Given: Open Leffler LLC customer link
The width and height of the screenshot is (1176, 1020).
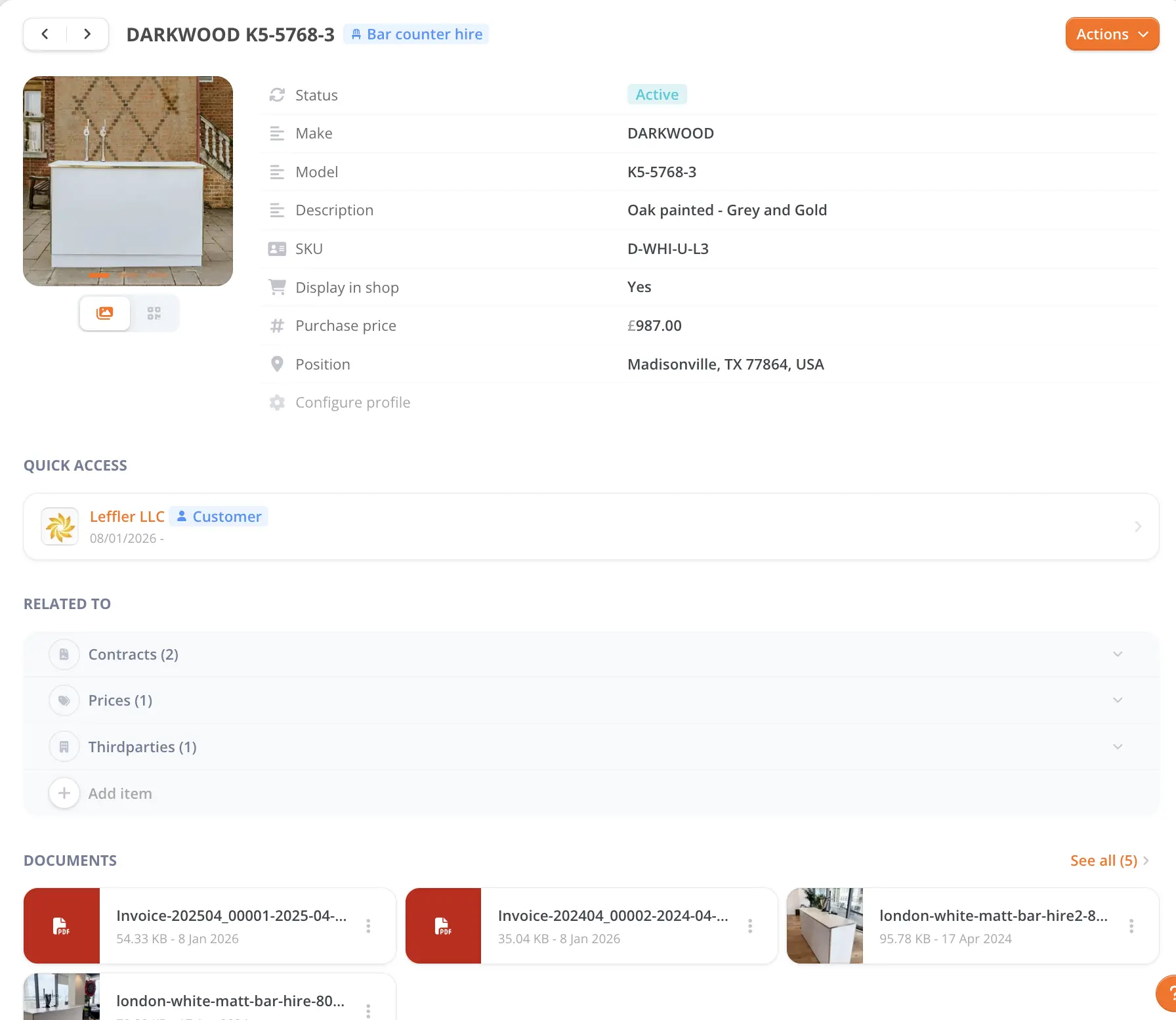Looking at the screenshot, I should coord(127,517).
